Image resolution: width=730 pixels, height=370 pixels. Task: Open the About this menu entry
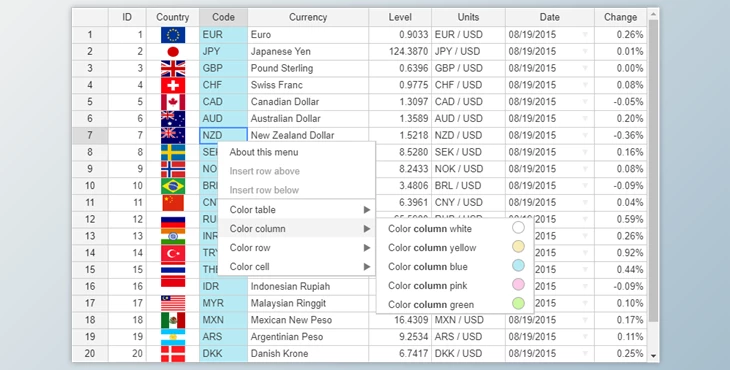coord(297,152)
